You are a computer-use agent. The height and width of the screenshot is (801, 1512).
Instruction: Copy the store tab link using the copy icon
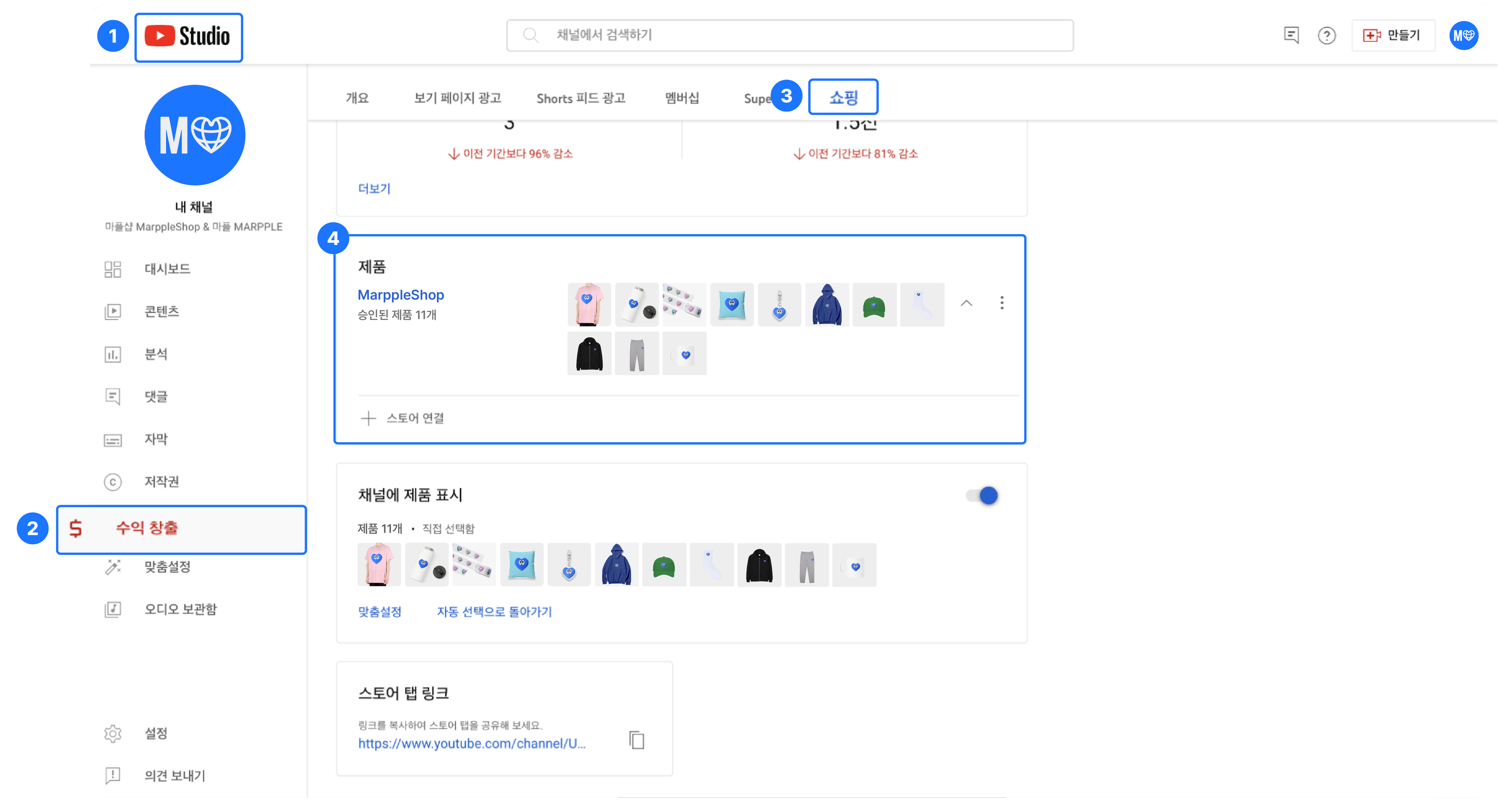(x=636, y=740)
